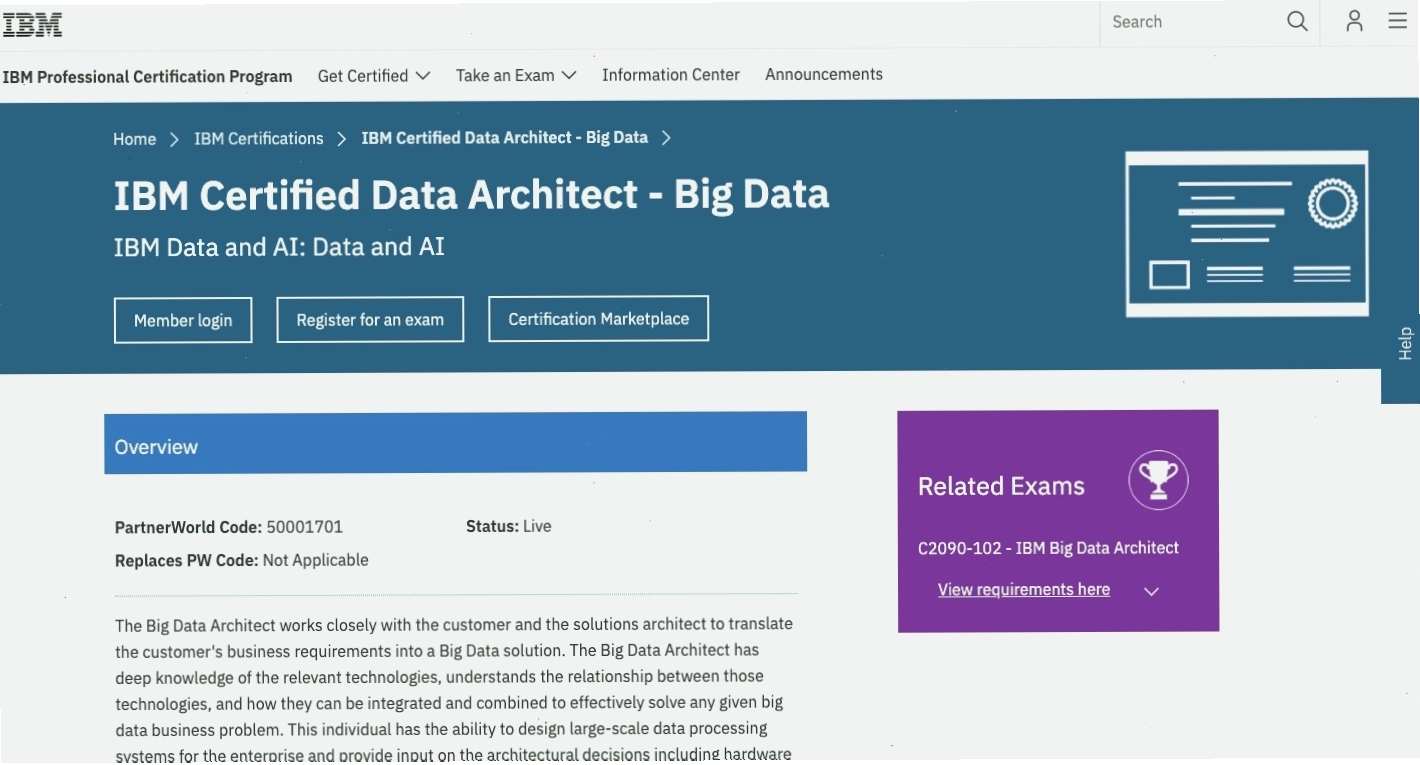Viewport: 1420px width, 765px height.
Task: Go to Home breadcrumb
Action: (x=134, y=139)
